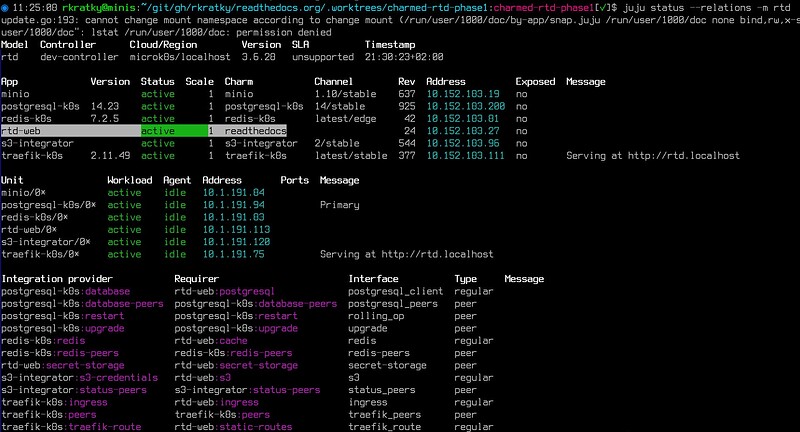800x432 pixels.
Task: Click the Primary message for postgresql unit
Action: coord(340,205)
